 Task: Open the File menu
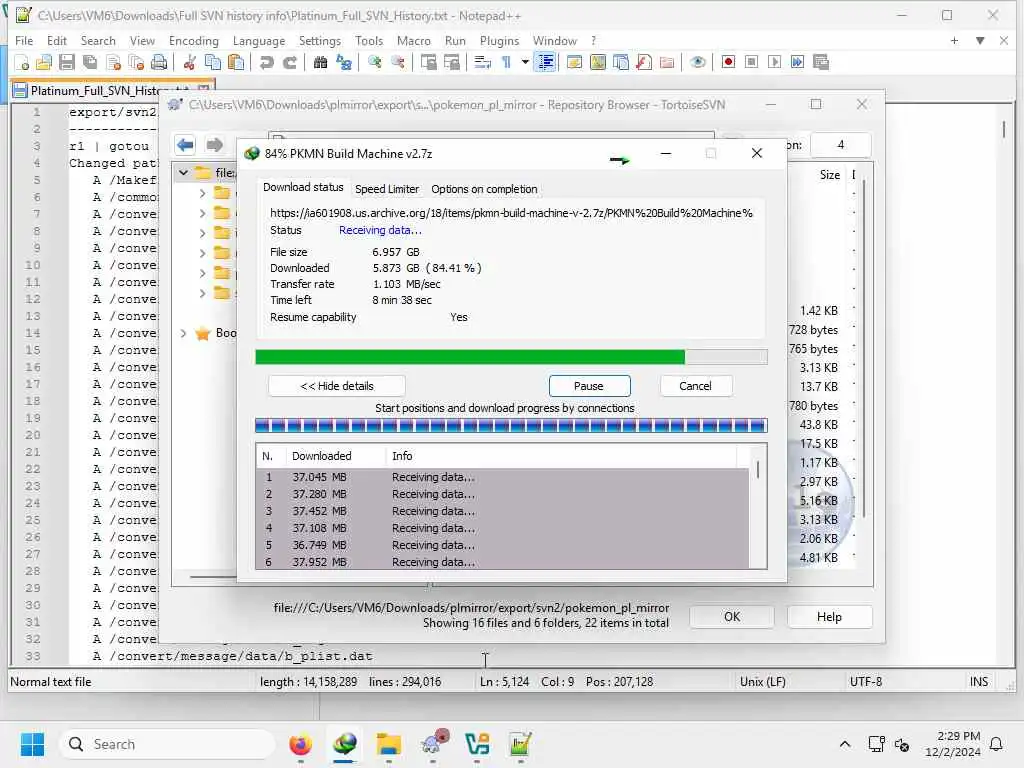(24, 40)
